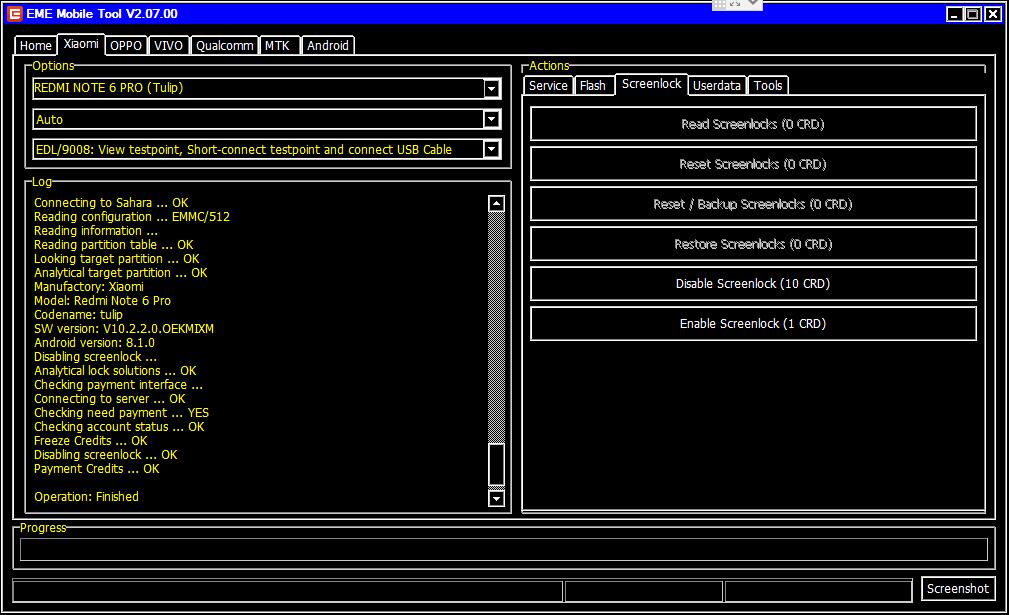This screenshot has width=1009, height=615.
Task: Click log line 'Android version: 8.1.0'
Action: (94, 343)
